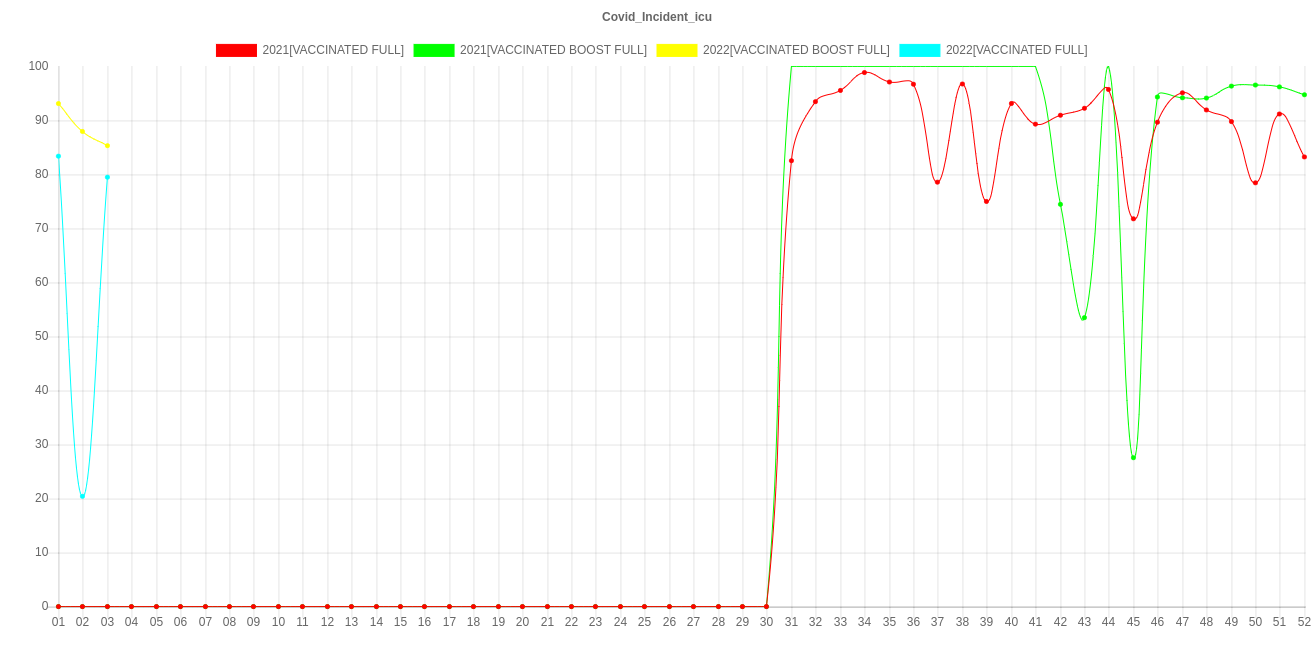Toggle the 2022[VACCINATED BOOST FULL] legend text
Screen dimensions: 1314x657
point(795,50)
